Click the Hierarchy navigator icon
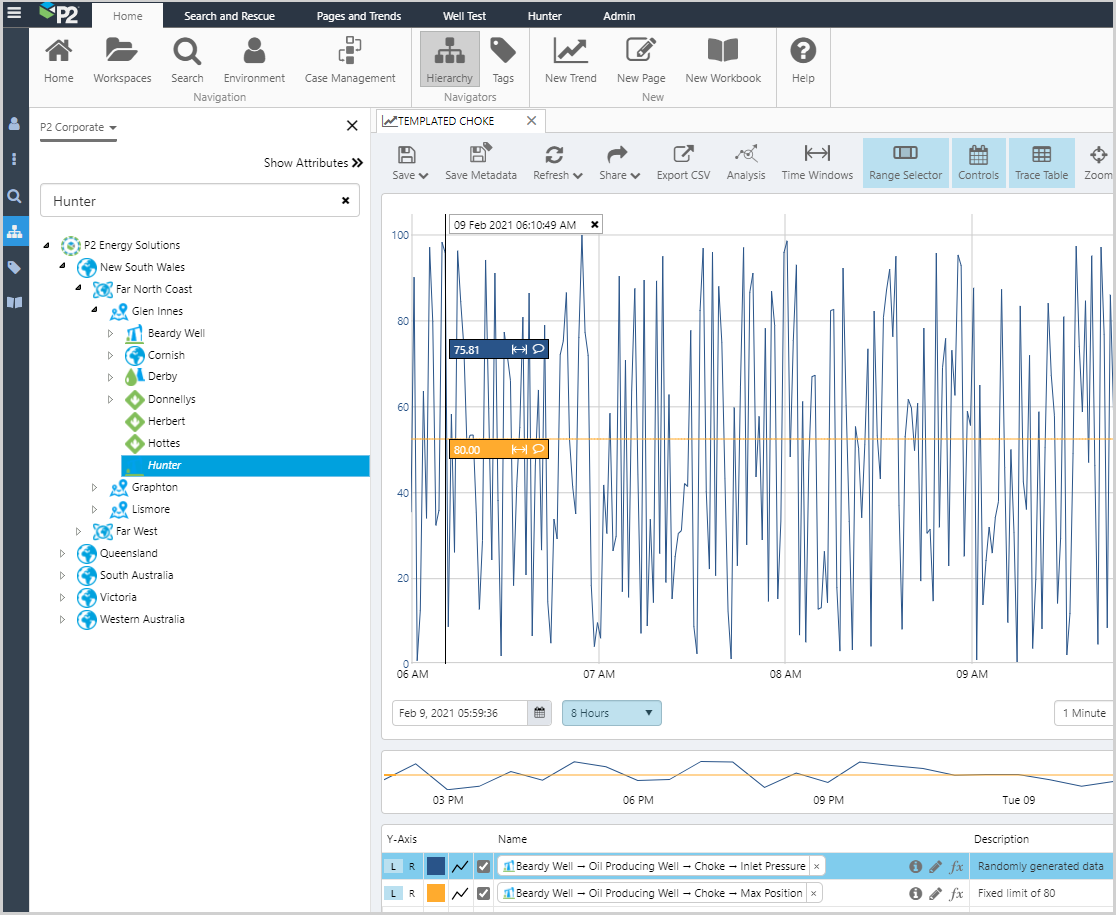Screen dimensions: 1116x915 pos(449,60)
